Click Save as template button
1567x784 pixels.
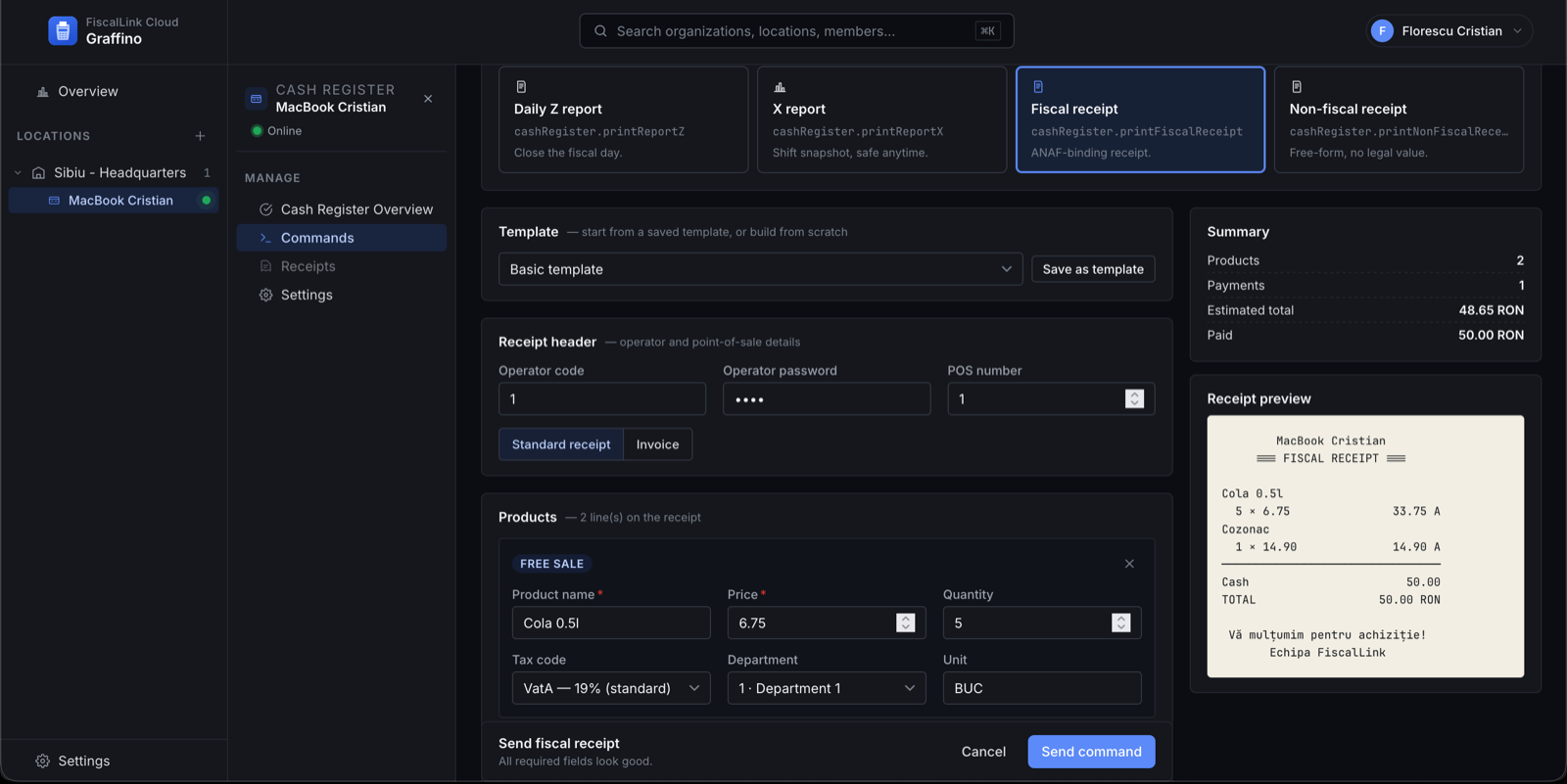pos(1093,269)
